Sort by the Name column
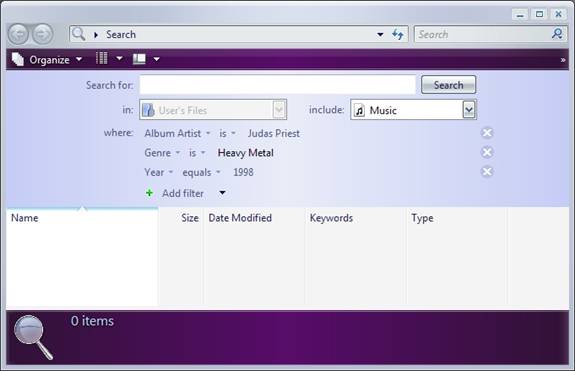This screenshot has width=575, height=371. click(82, 218)
